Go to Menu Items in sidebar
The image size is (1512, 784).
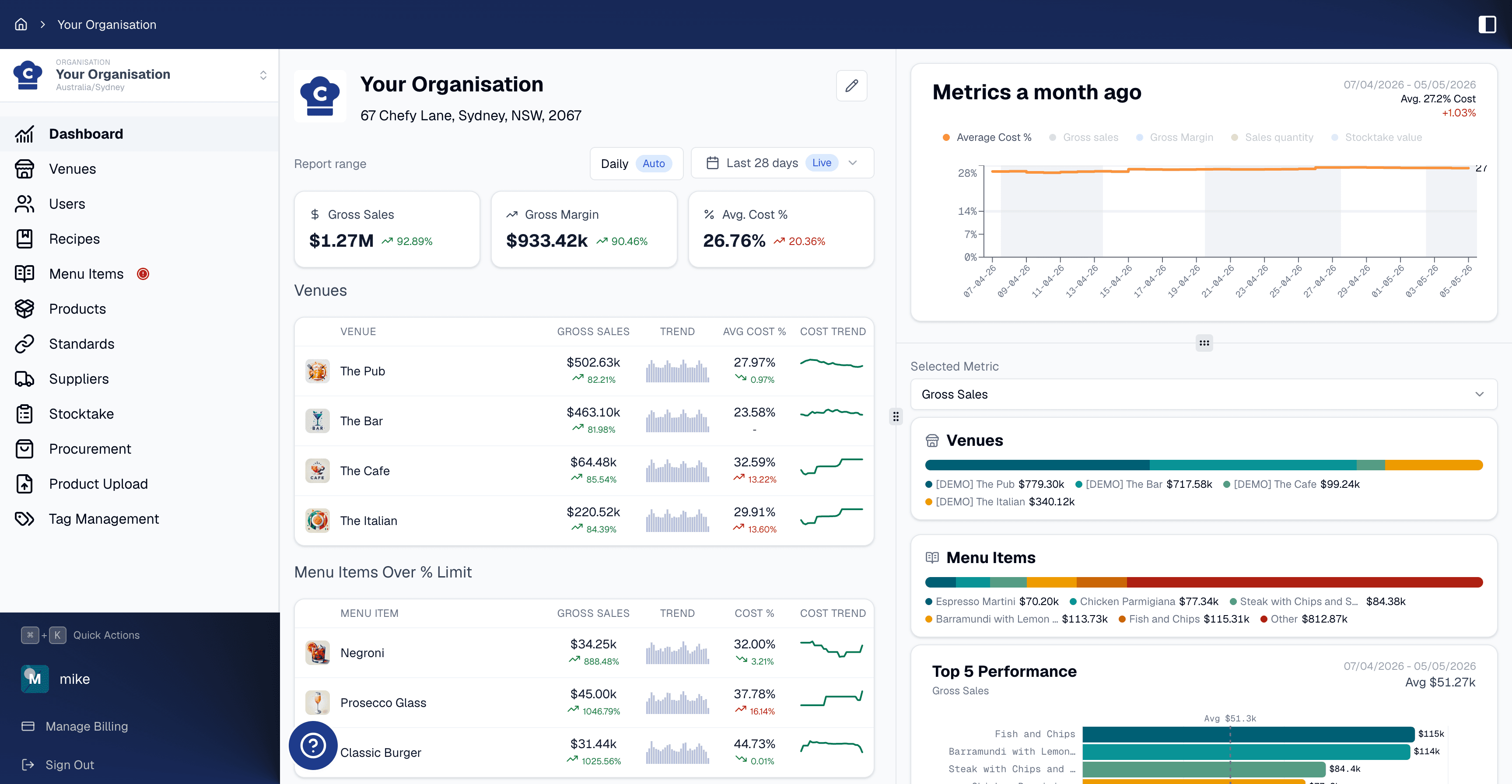[x=139, y=274]
